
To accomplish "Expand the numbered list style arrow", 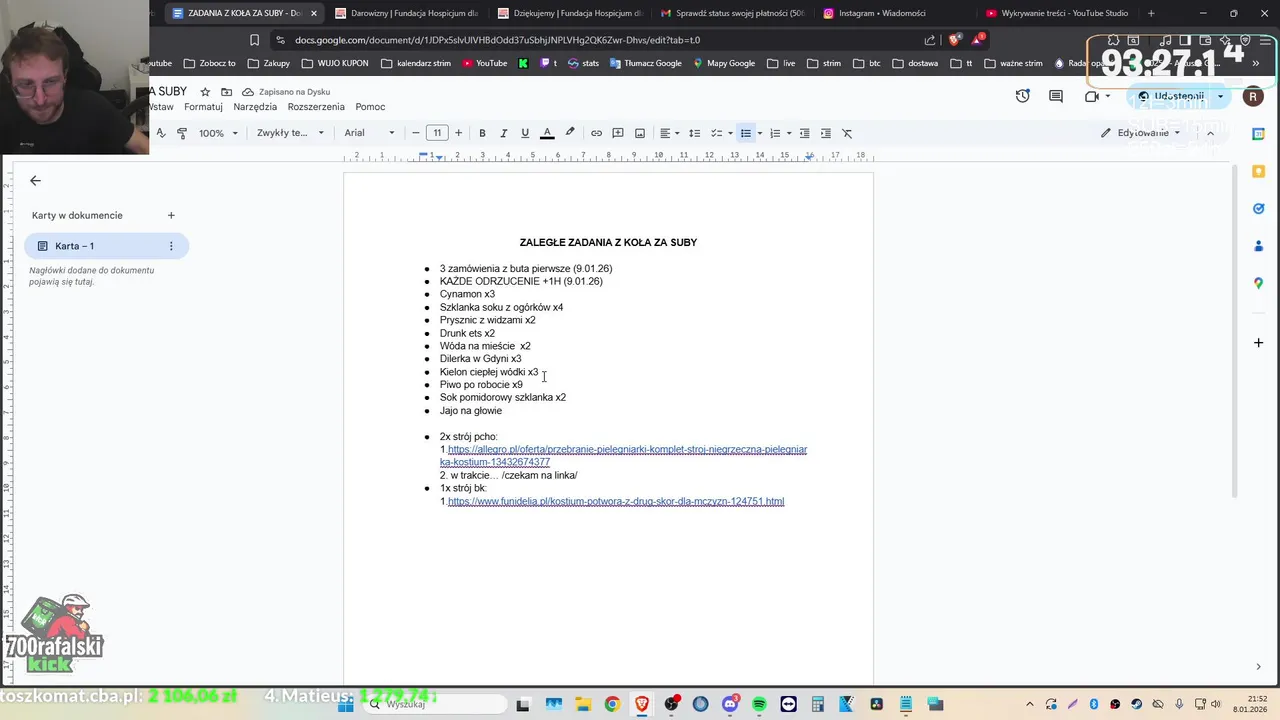I will coord(789,133).
